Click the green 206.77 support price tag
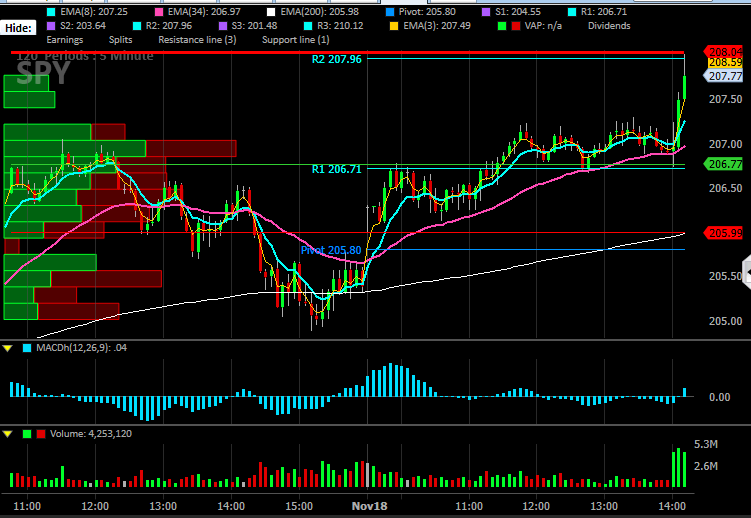Image resolution: width=751 pixels, height=518 pixels. [x=723, y=164]
